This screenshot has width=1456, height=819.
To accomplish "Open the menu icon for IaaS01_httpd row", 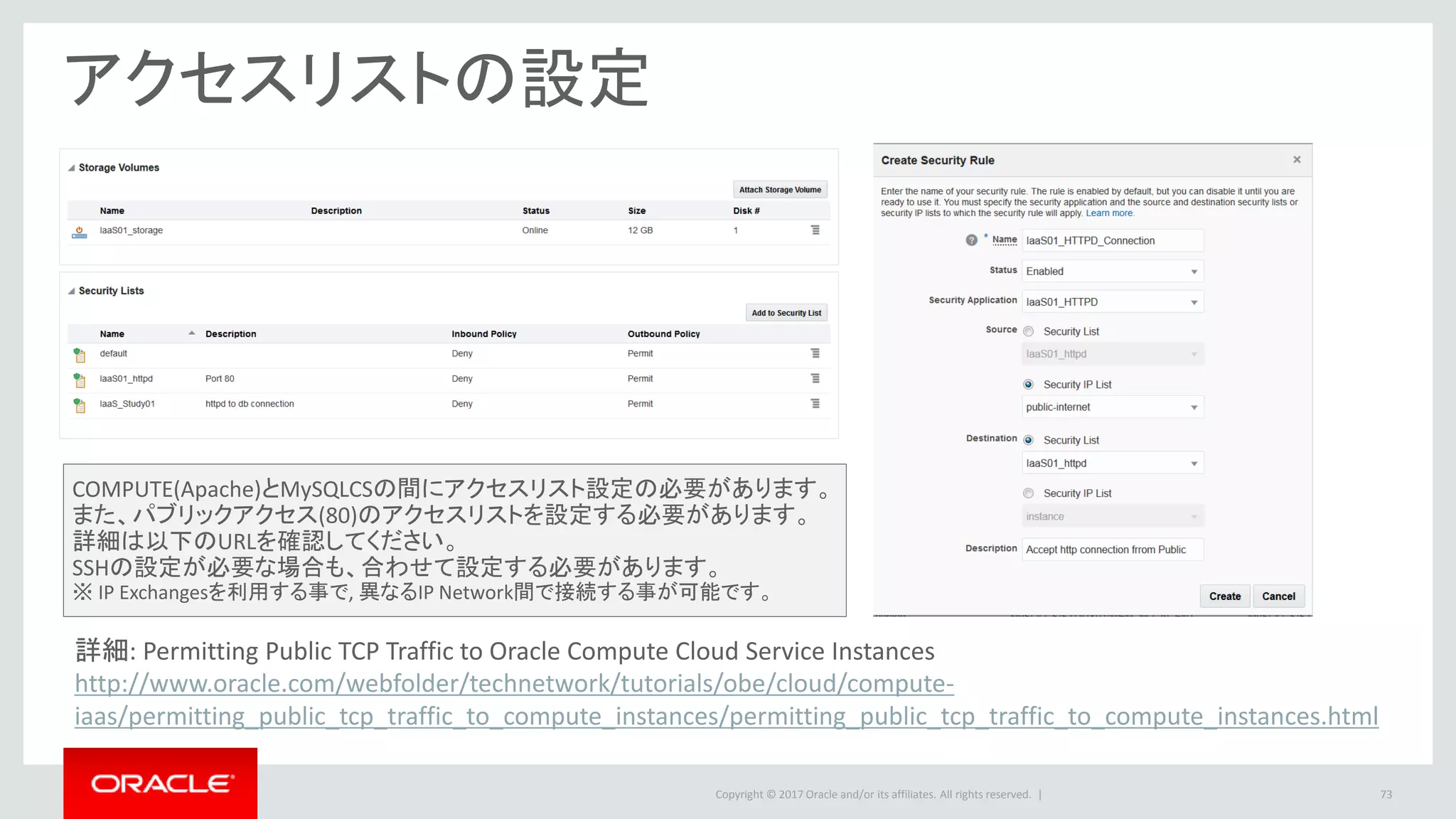I will [x=815, y=379].
